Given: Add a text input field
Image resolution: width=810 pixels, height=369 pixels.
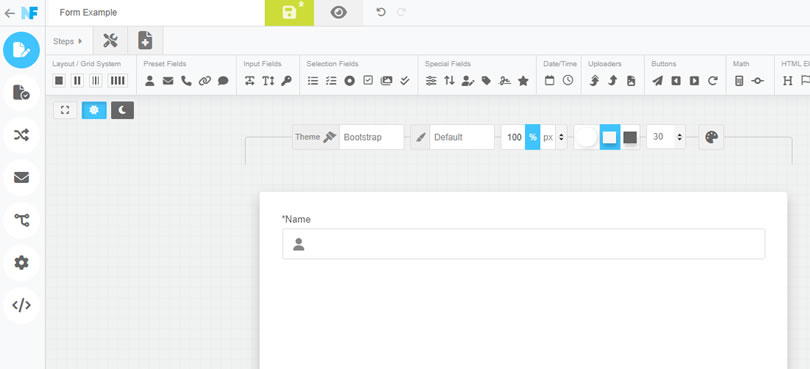Looking at the screenshot, I should (x=250, y=81).
